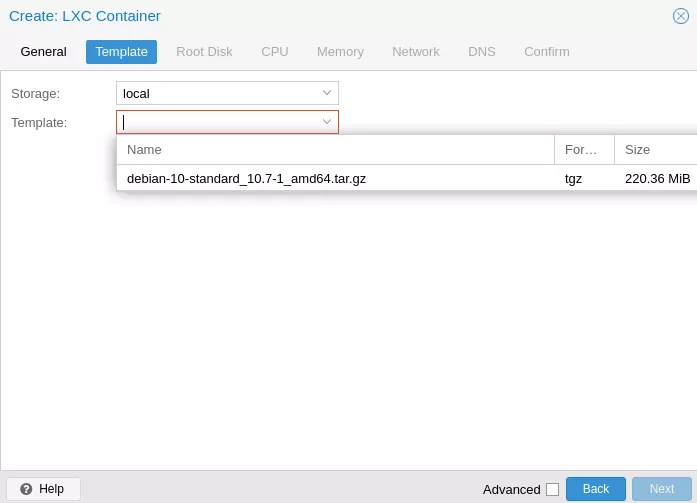Sort templates by Size column header
697x503 pixels.
656,150
